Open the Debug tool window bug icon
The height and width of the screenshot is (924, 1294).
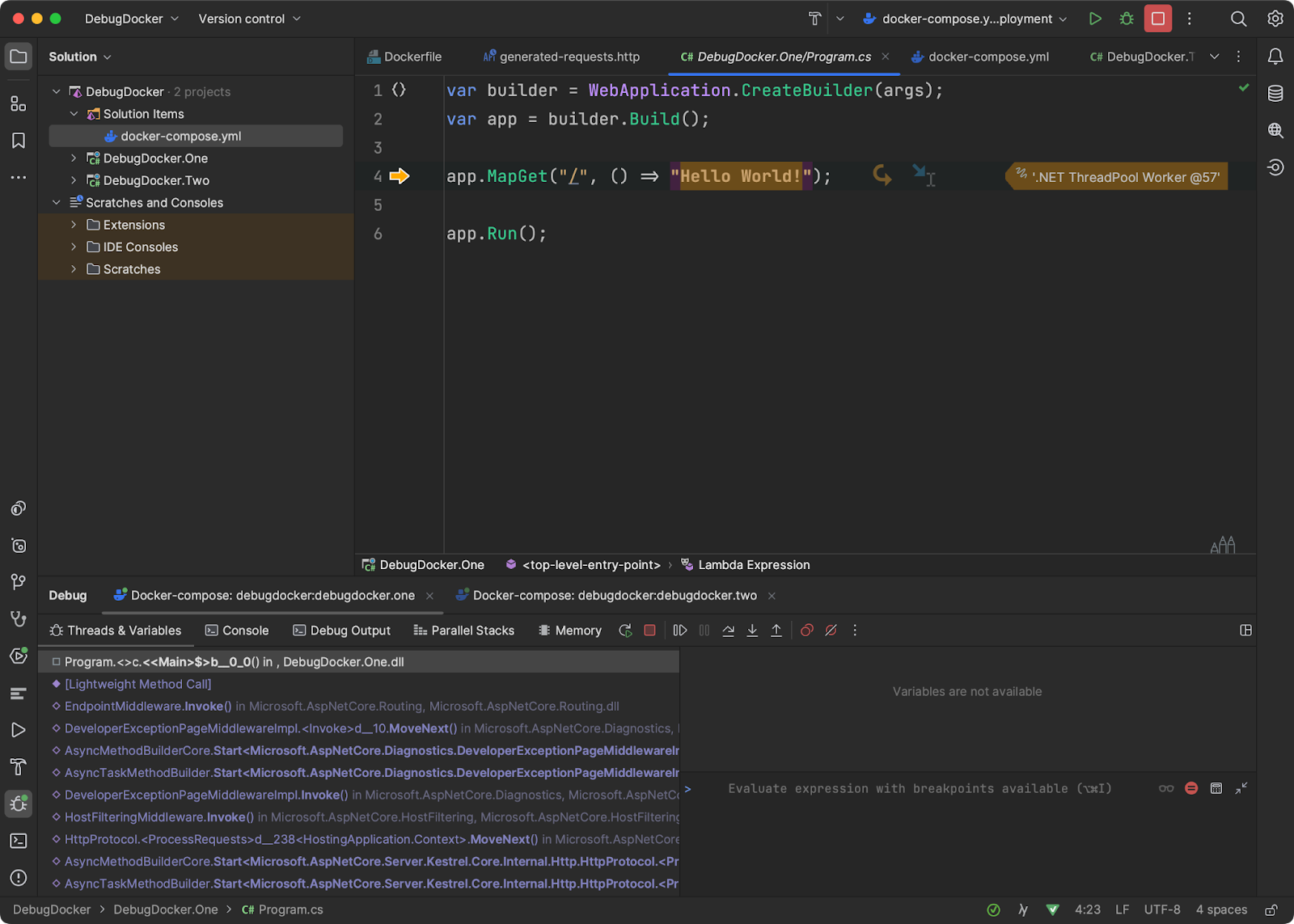(19, 804)
